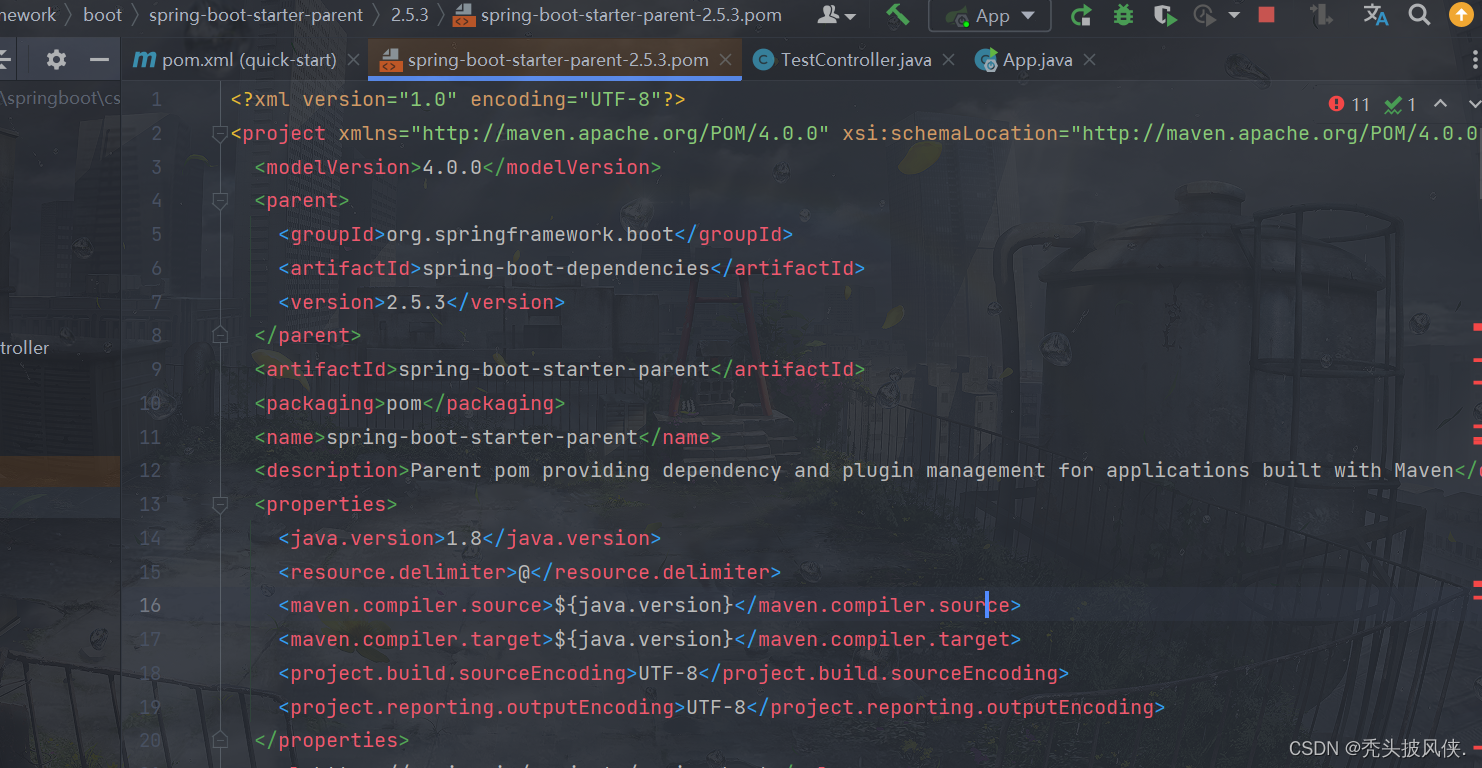Close the TestController.java tab
This screenshot has width=1482, height=768.
(x=948, y=60)
